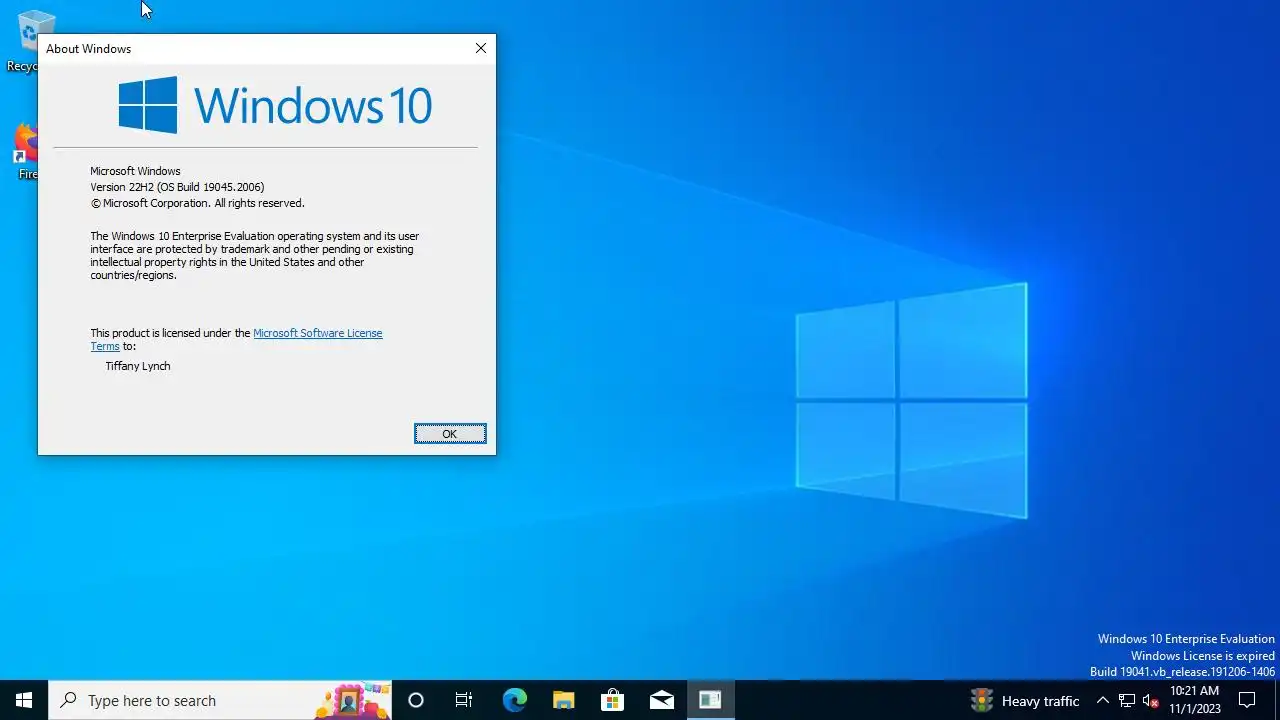
Task: Click OK in About Windows dialog
Action: pos(450,433)
